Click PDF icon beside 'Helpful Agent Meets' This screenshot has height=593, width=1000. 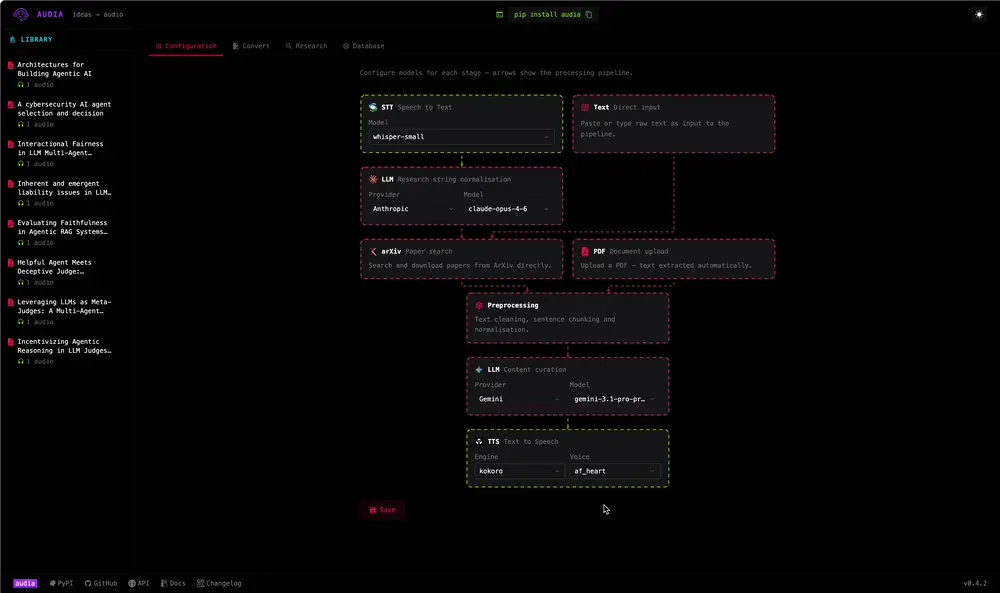(x=10, y=263)
